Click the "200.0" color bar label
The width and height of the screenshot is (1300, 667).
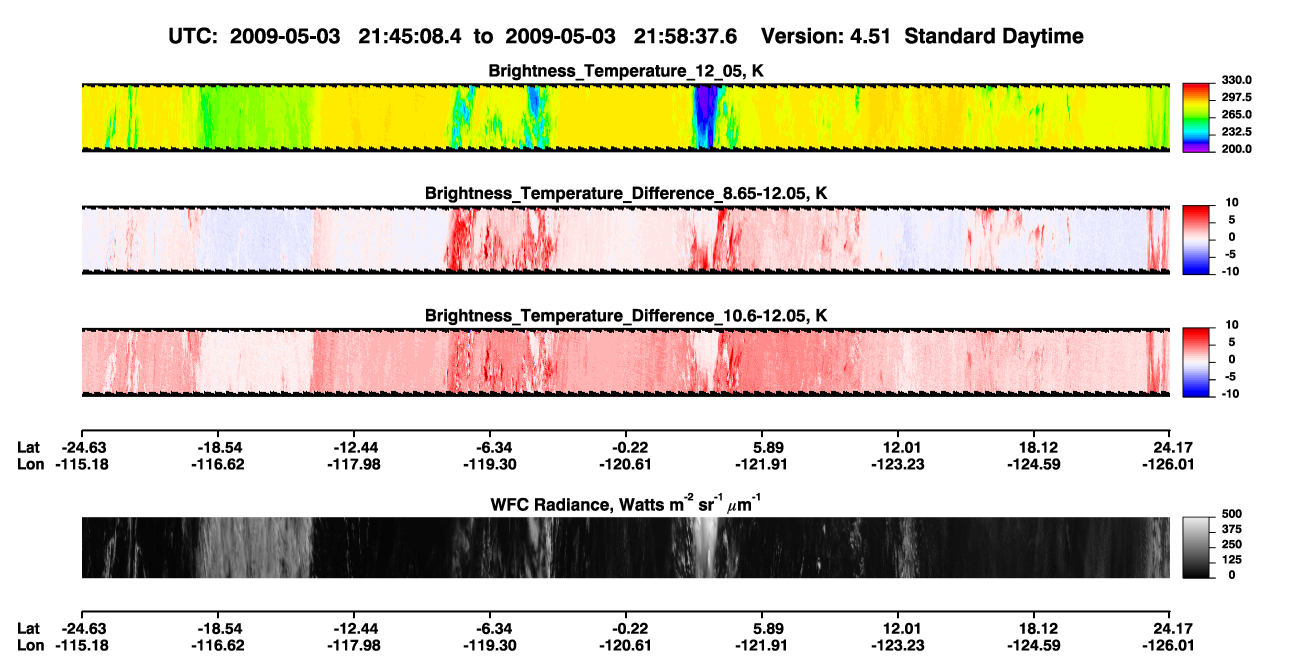tap(1237, 149)
